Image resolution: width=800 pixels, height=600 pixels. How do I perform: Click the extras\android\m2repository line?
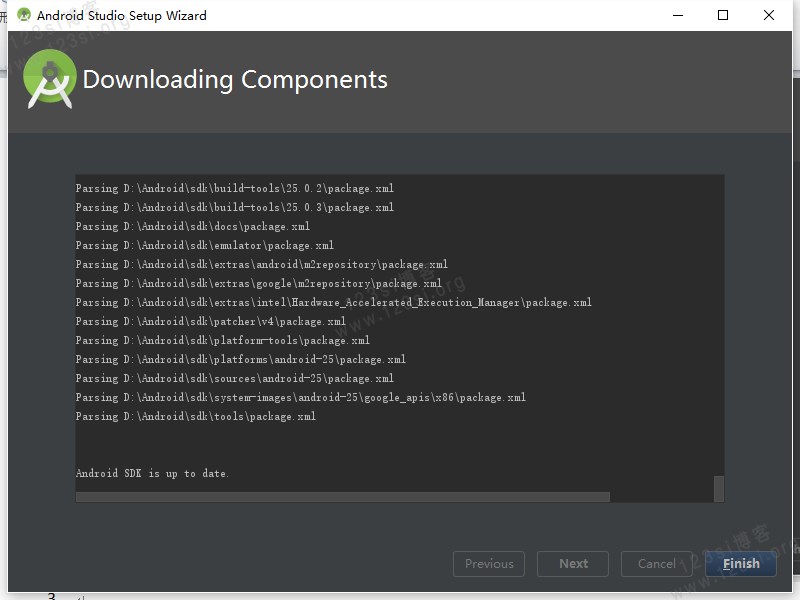[x=262, y=264]
